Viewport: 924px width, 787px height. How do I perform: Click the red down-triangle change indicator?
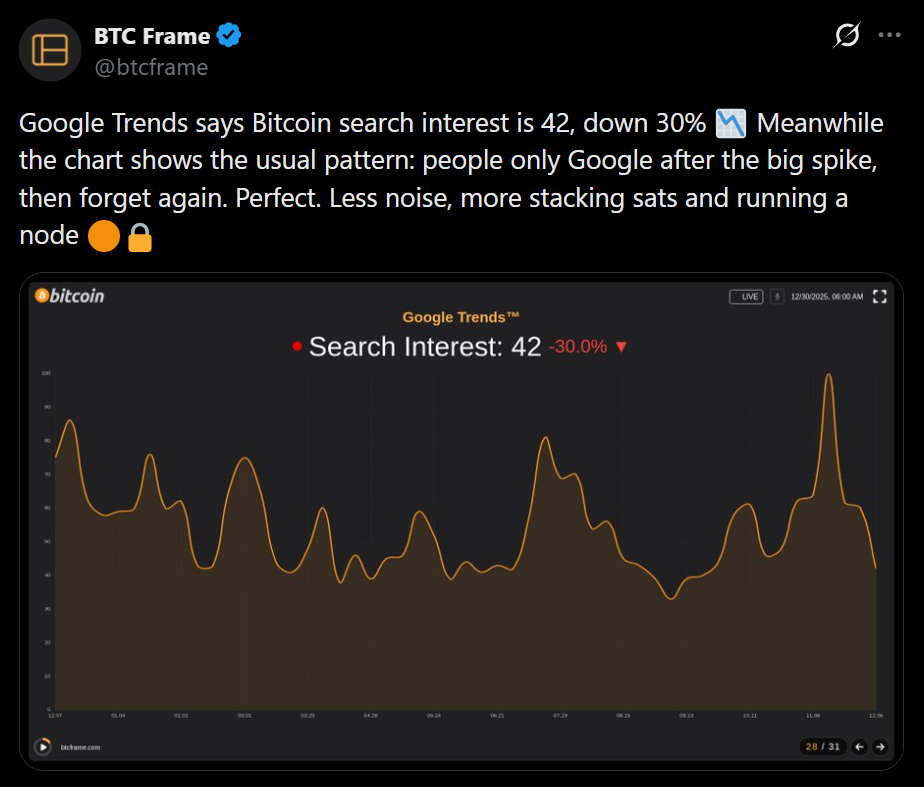[x=621, y=347]
